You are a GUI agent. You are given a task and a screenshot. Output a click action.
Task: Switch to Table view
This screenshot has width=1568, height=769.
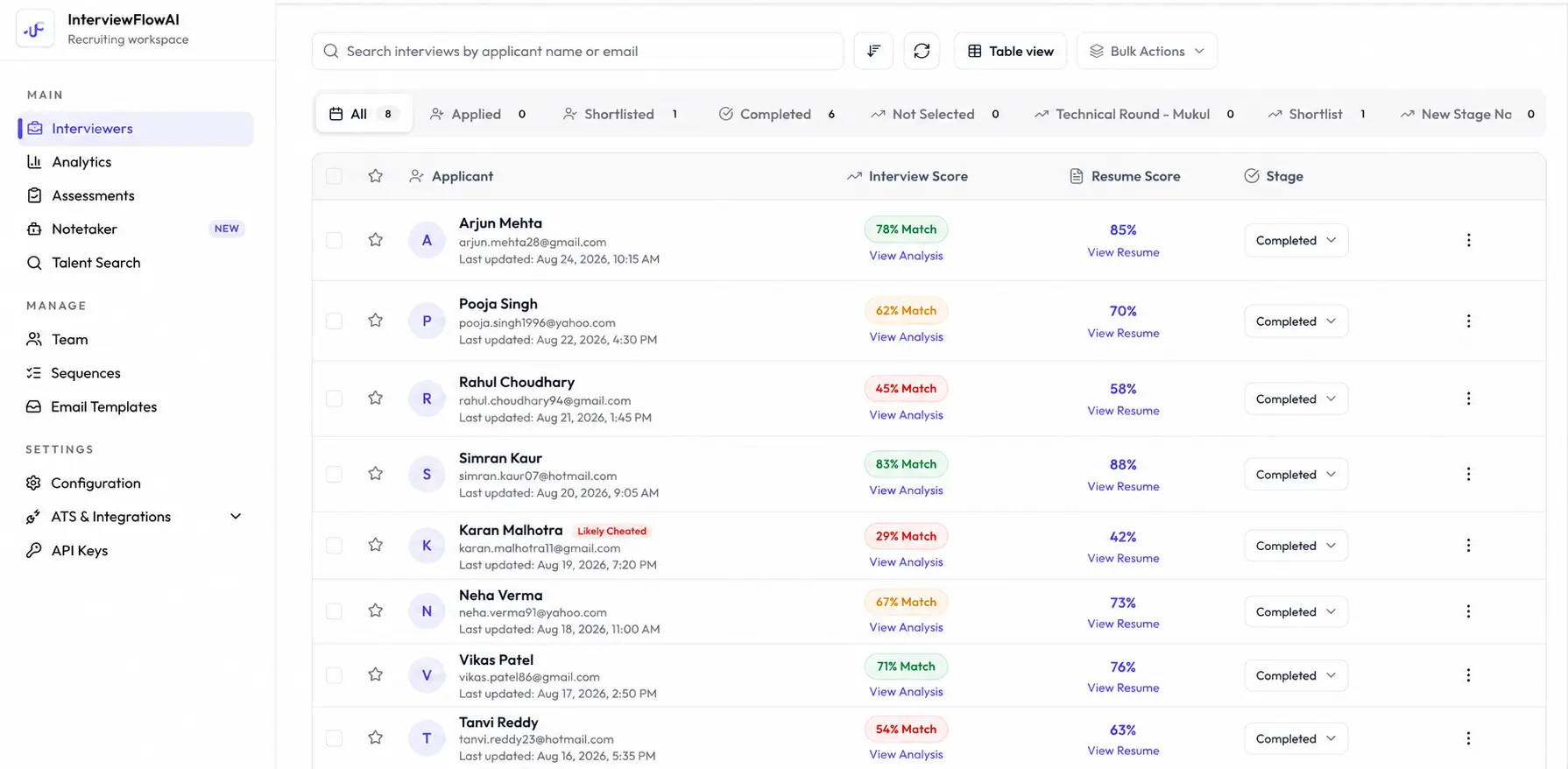[1010, 51]
